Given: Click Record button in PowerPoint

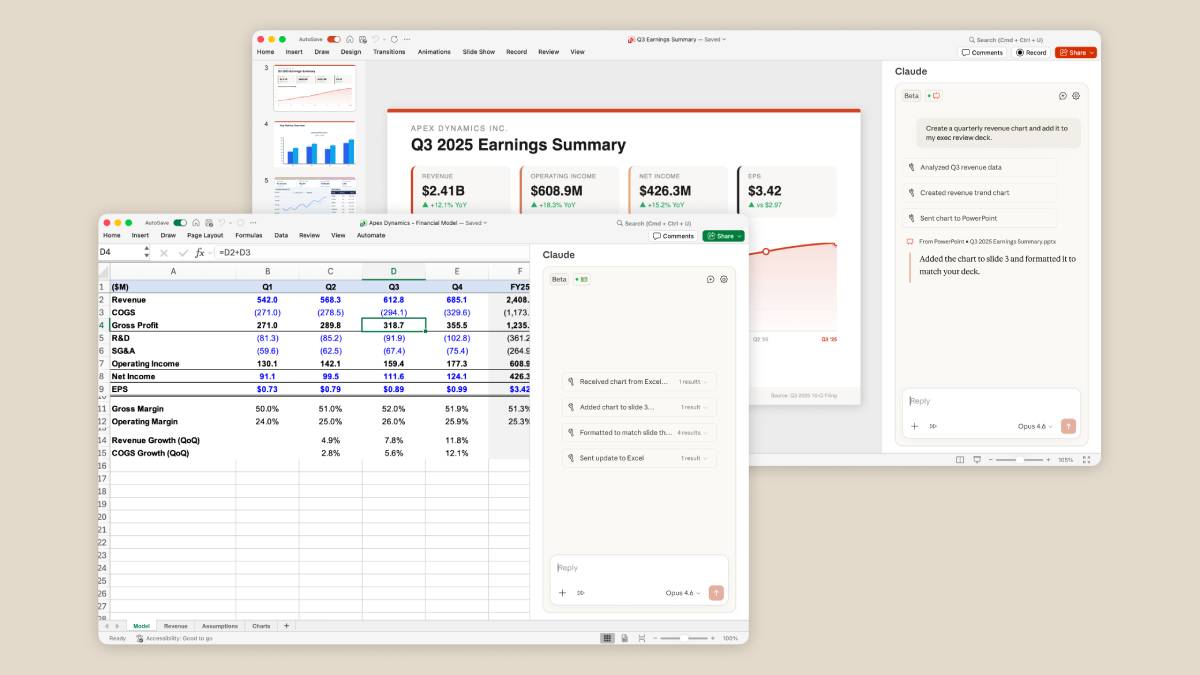Looking at the screenshot, I should point(1030,53).
